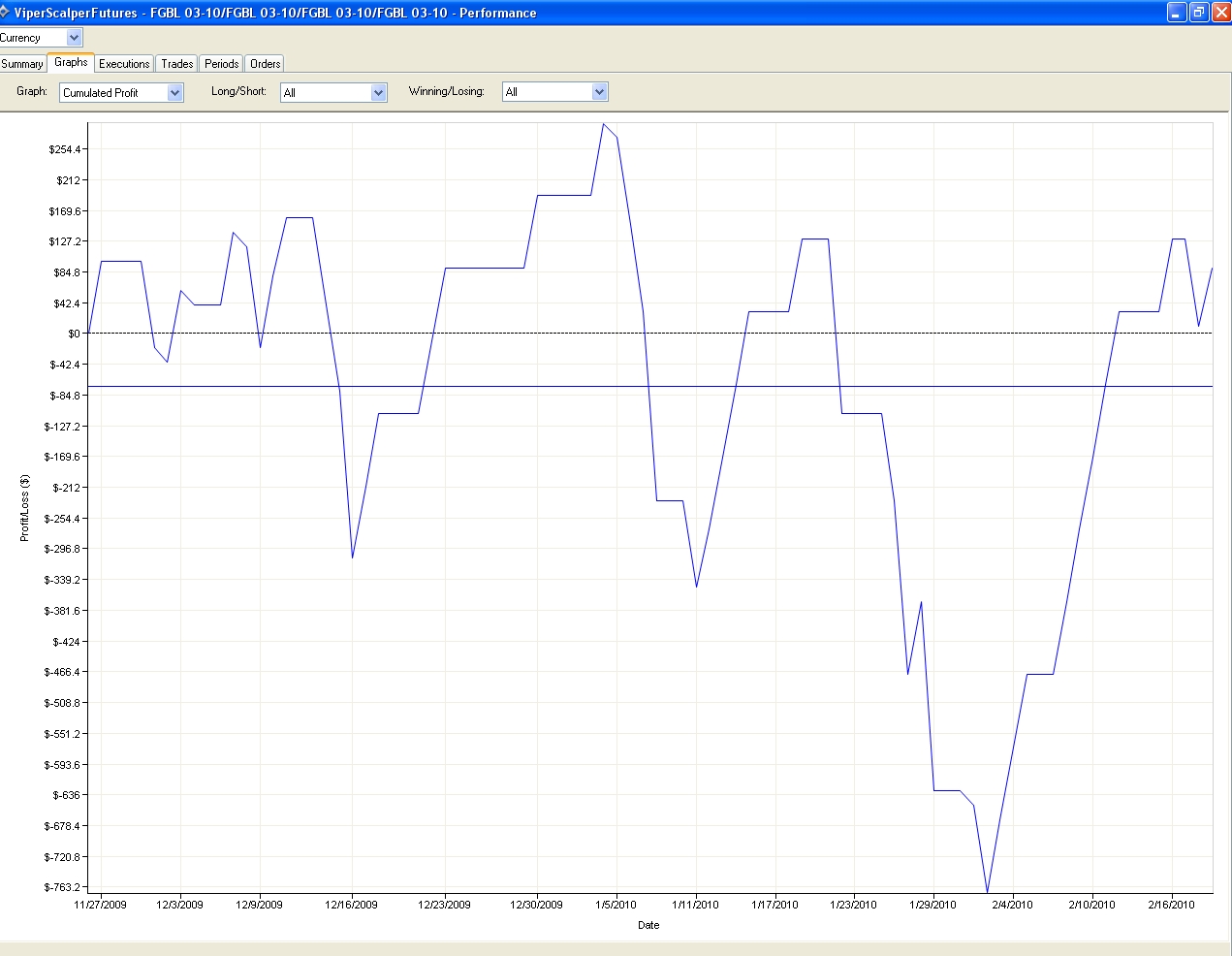Click the 2/16/2010 date label

click(1171, 905)
